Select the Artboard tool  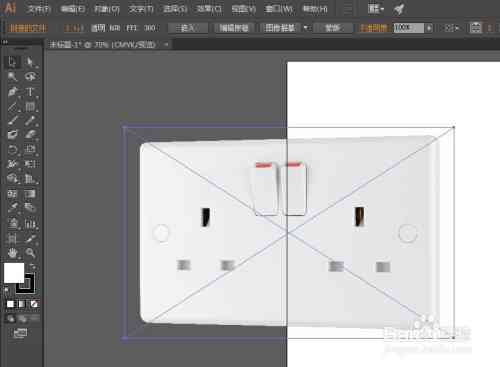point(12,238)
